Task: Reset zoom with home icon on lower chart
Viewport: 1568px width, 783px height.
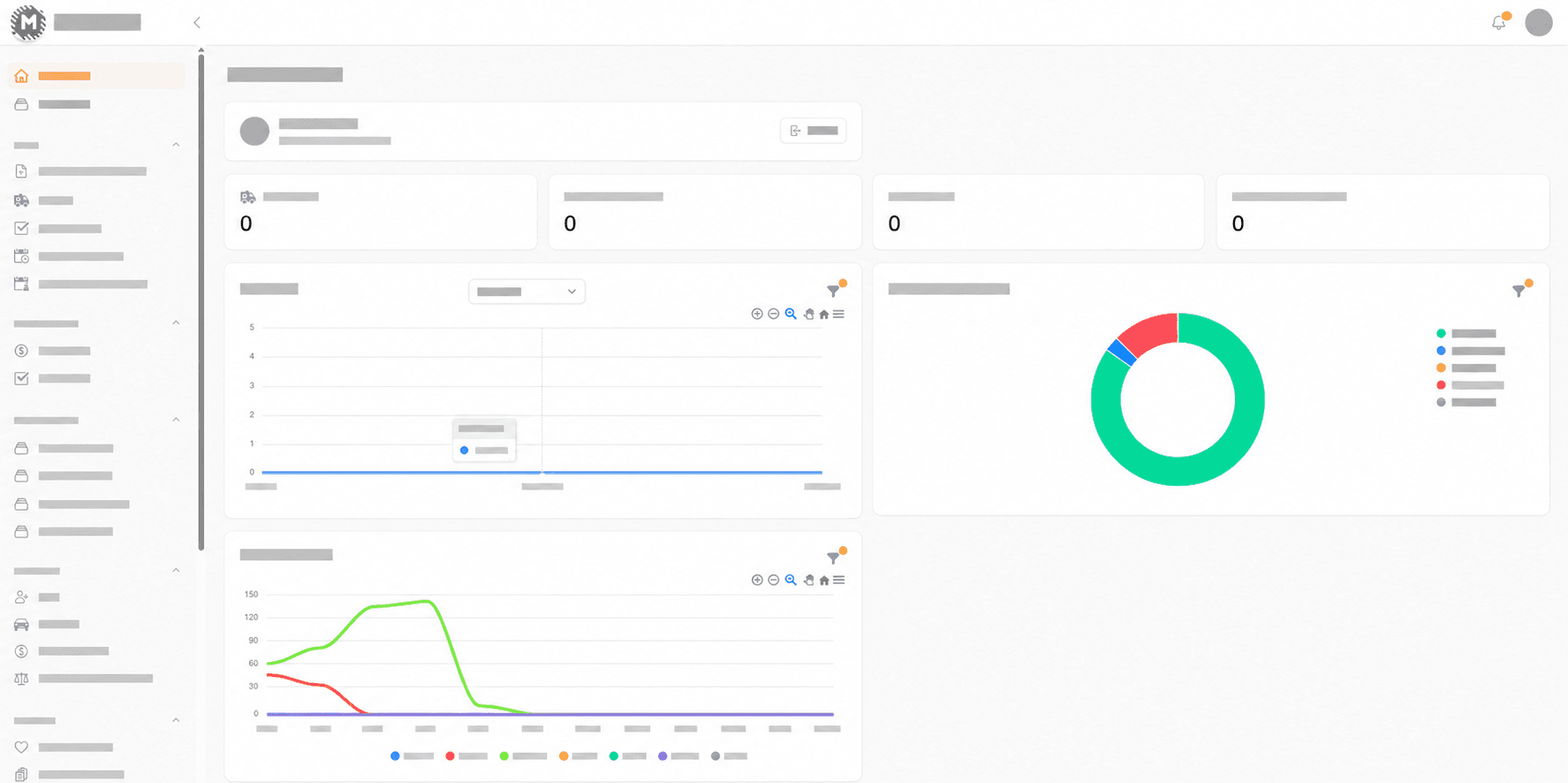Action: [x=824, y=581]
